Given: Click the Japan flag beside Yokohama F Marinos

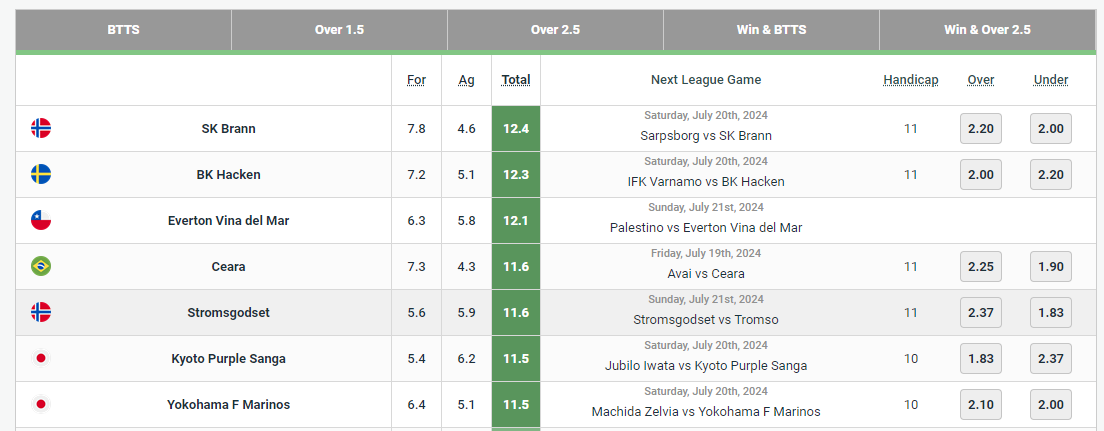Looking at the screenshot, I should click(x=41, y=404).
